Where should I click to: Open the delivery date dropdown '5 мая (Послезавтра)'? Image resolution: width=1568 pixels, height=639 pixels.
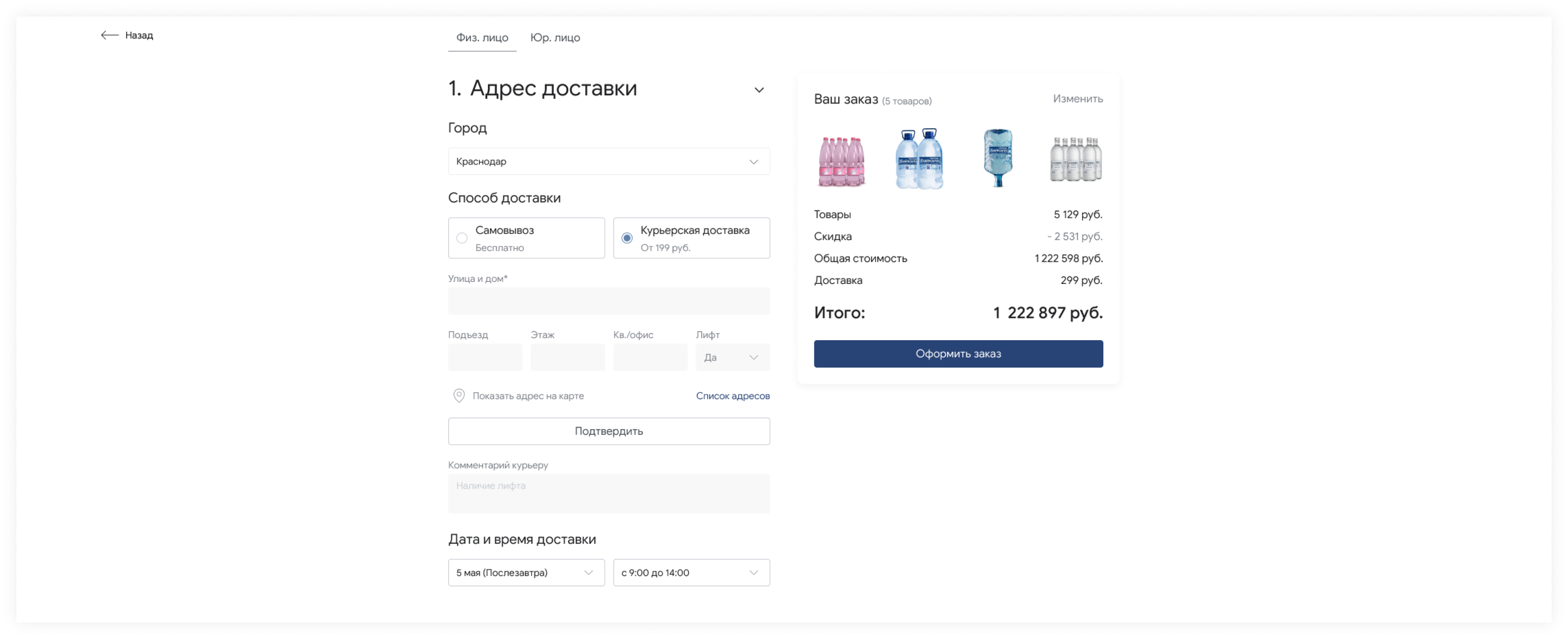526,573
